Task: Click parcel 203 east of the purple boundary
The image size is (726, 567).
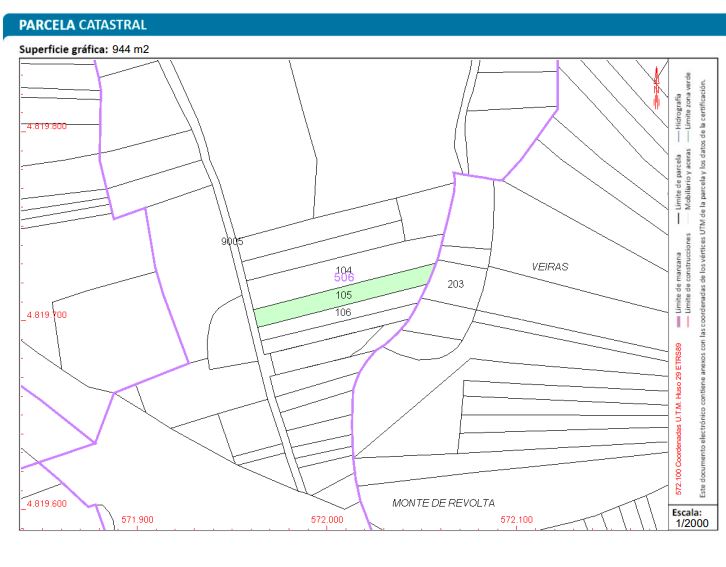Action: [x=455, y=284]
